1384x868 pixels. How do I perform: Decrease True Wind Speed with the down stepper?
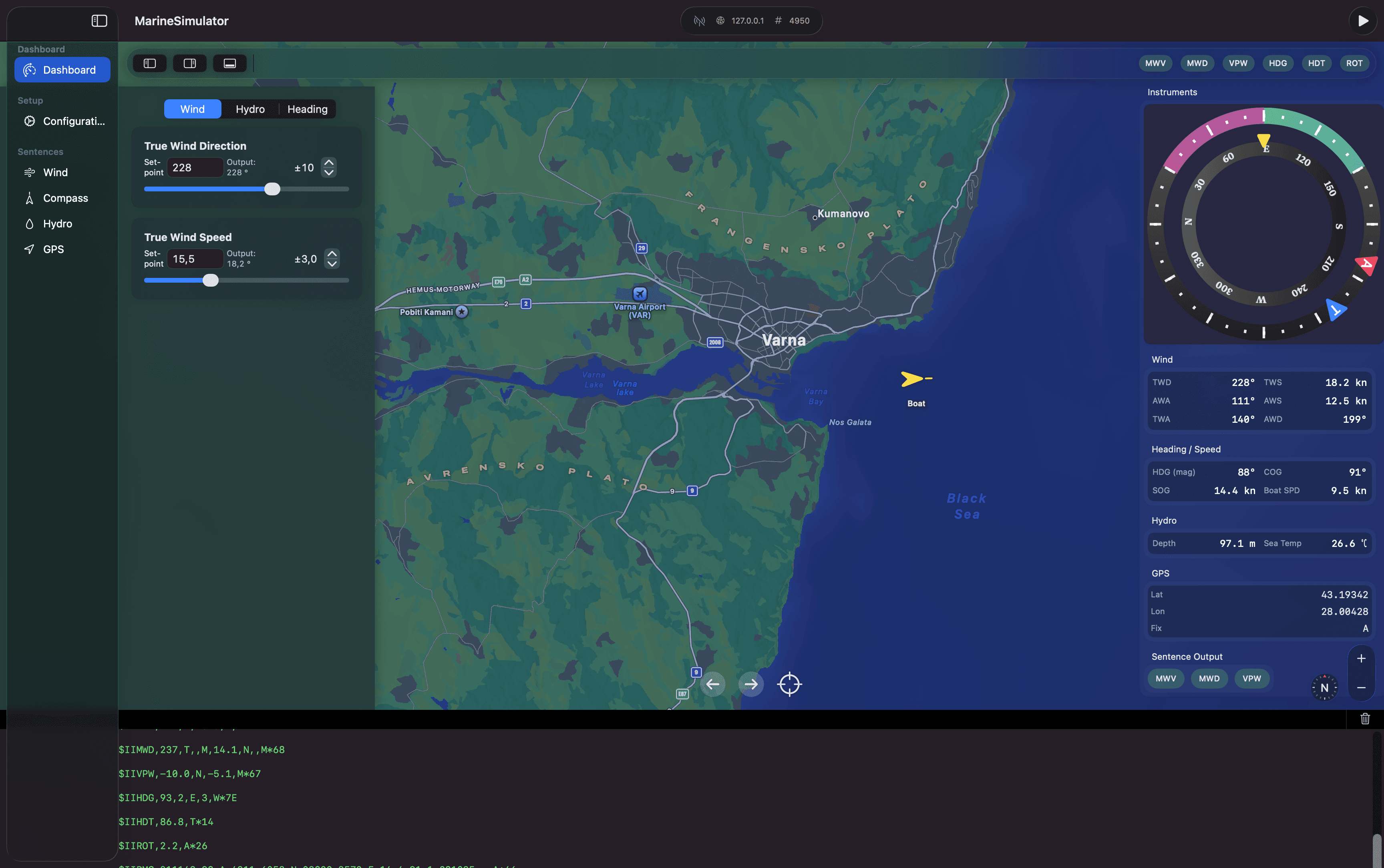click(332, 263)
